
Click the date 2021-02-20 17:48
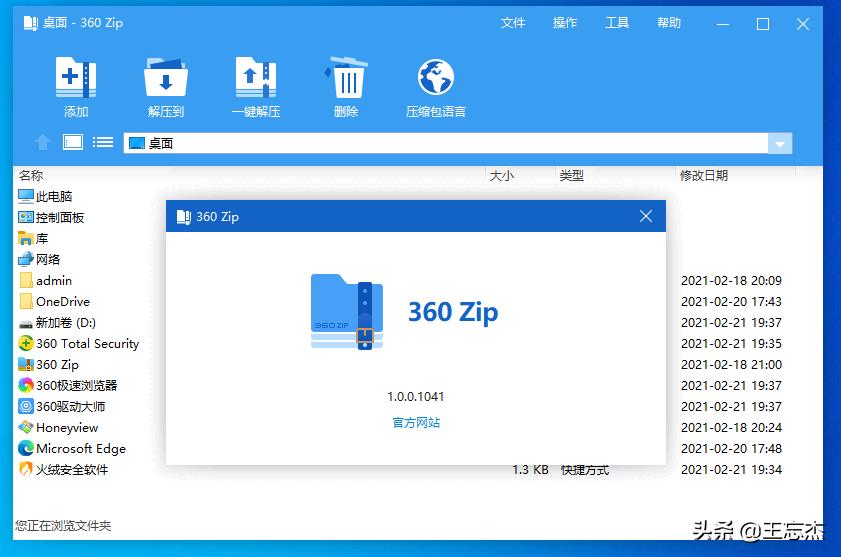click(731, 449)
